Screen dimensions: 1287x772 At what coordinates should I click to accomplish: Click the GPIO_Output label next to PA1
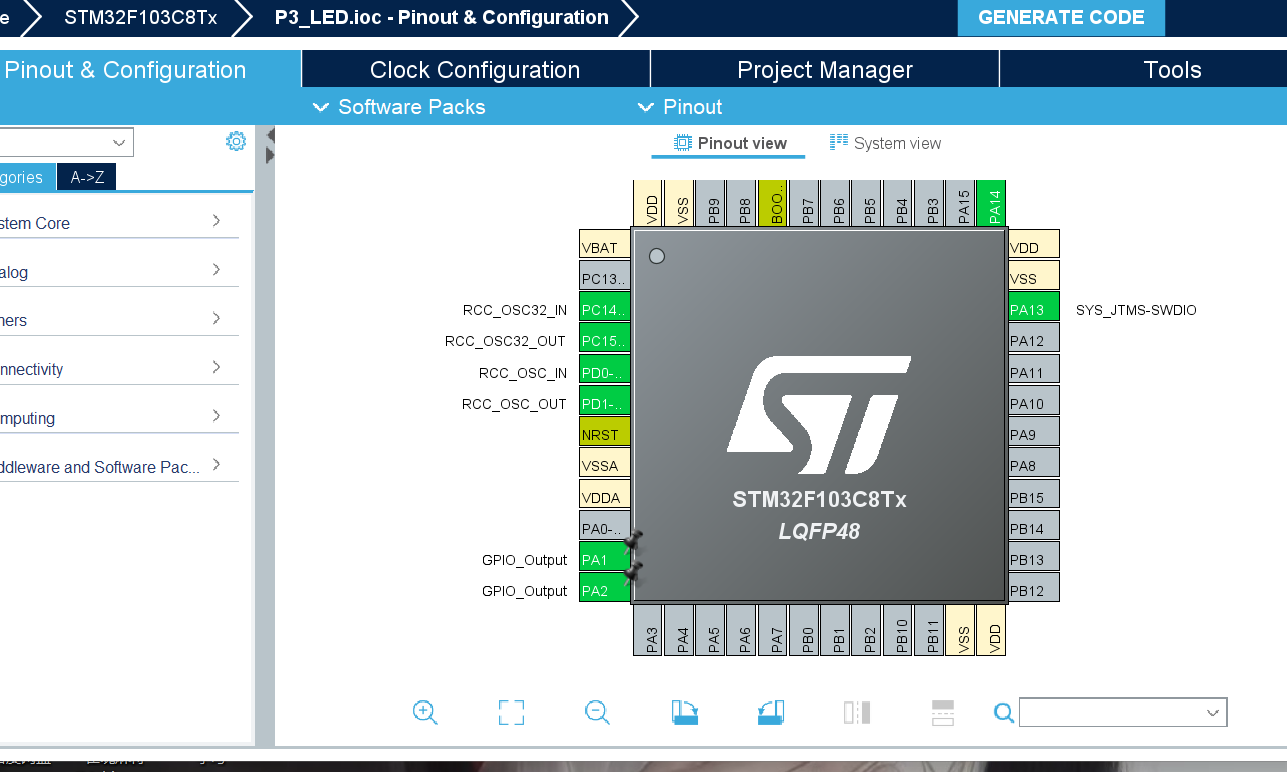click(x=524, y=560)
